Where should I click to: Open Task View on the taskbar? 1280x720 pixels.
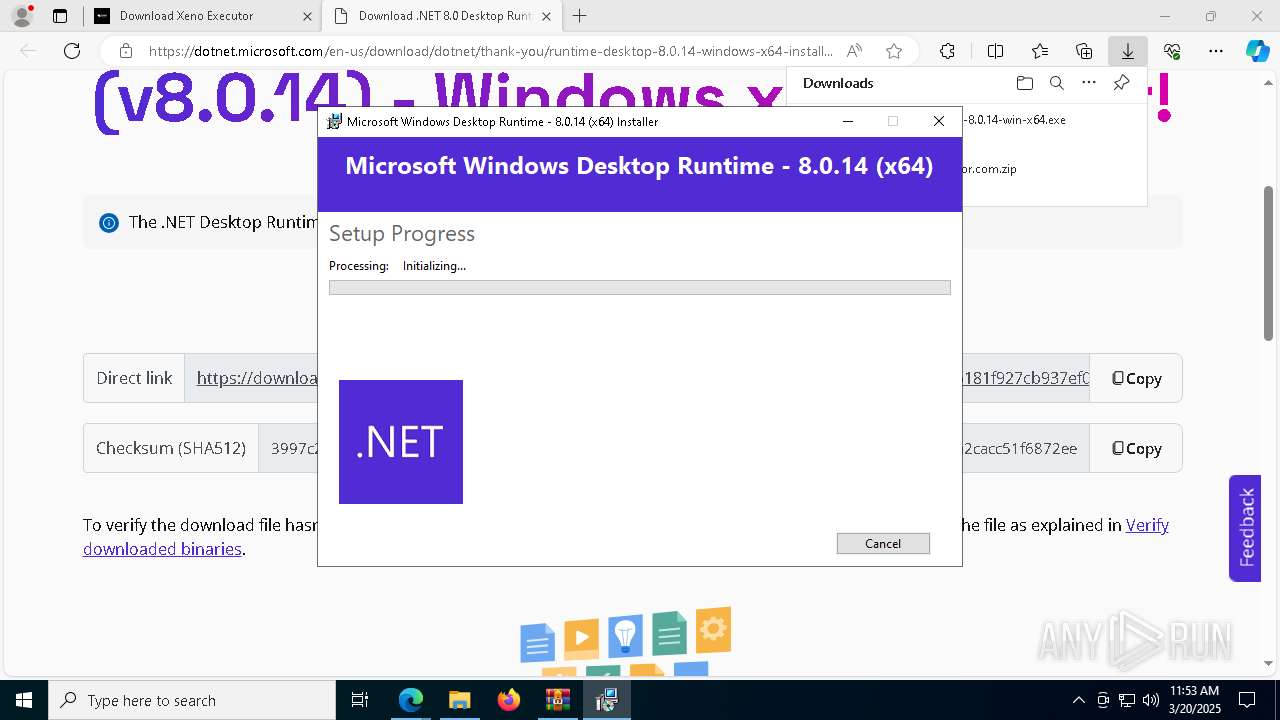(x=360, y=700)
